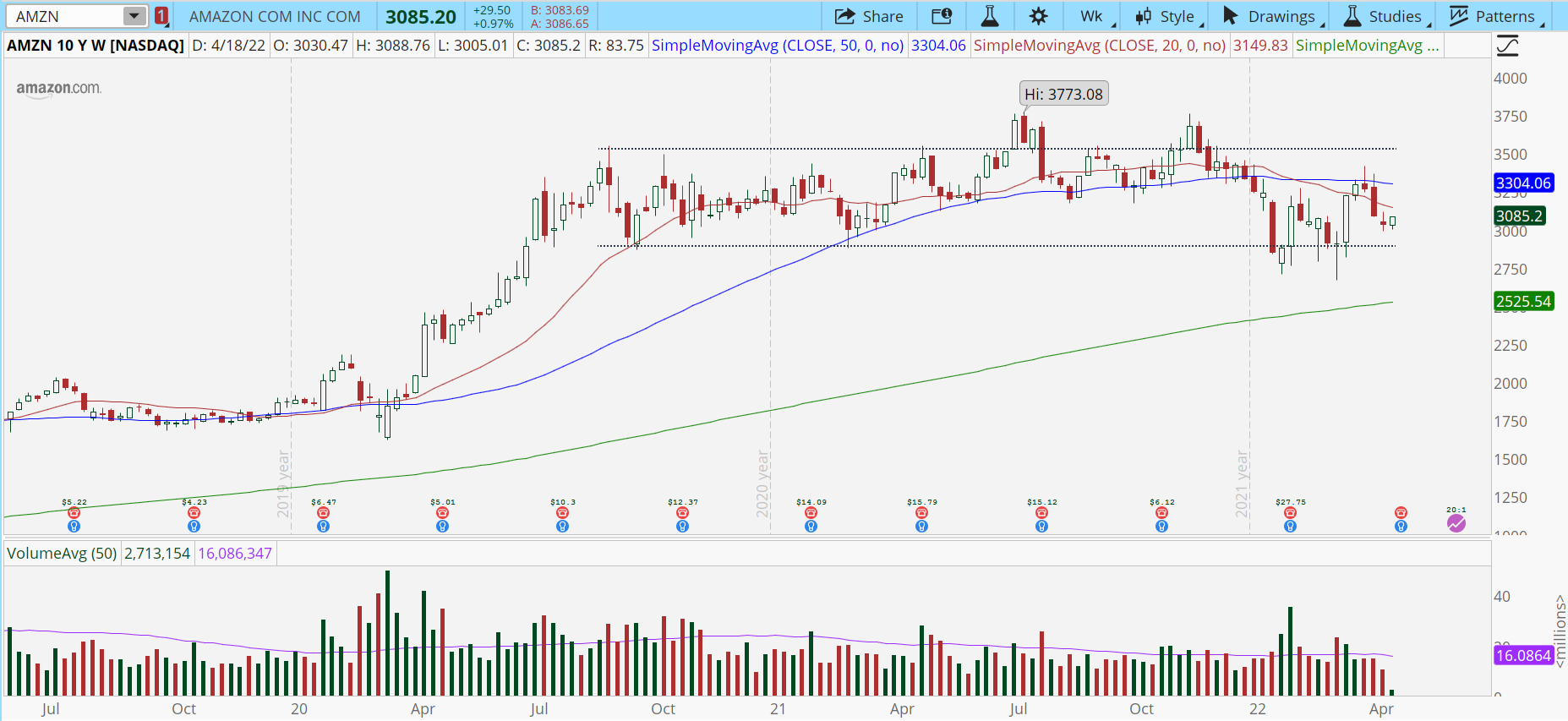1568x721 pixels.
Task: Click the earnings phone icon labeled $15.79
Action: 921,513
